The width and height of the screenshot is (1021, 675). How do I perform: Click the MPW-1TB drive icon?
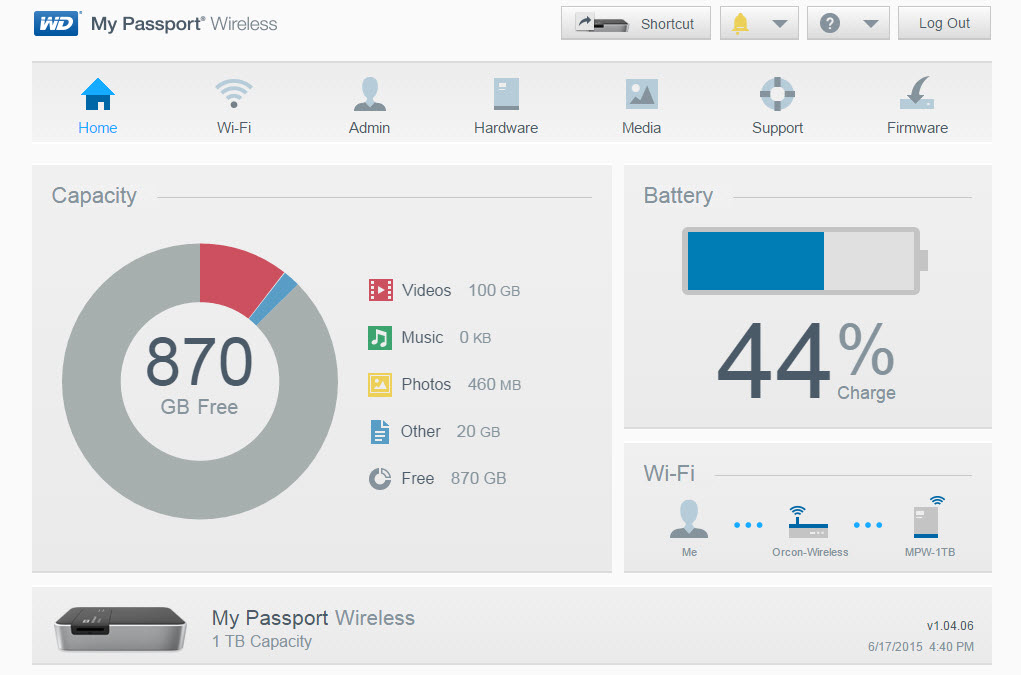[x=929, y=517]
